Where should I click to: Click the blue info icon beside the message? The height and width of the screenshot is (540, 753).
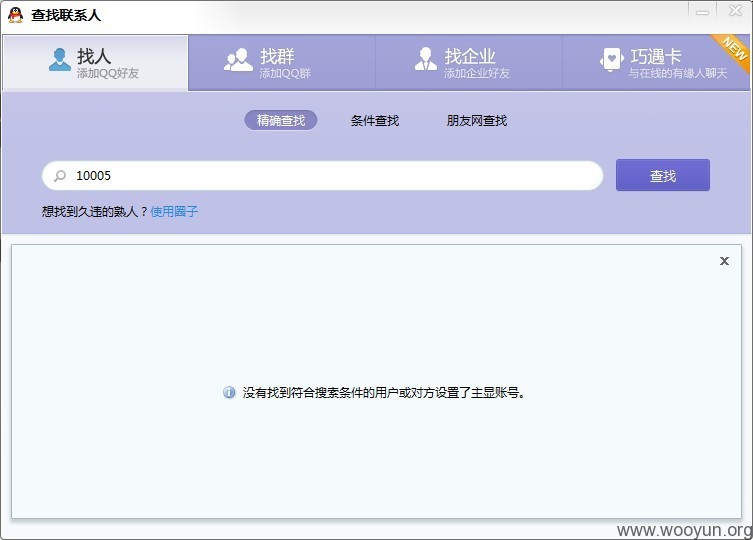click(229, 393)
